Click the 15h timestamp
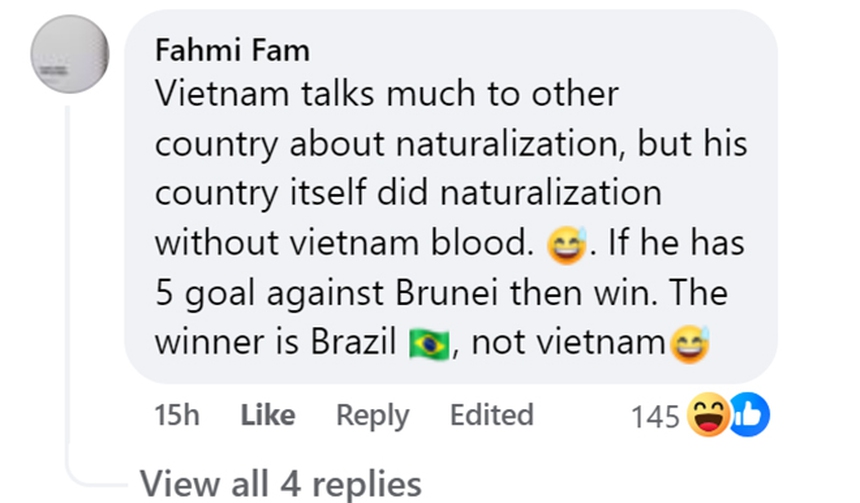The width and height of the screenshot is (860, 503). coord(178,415)
